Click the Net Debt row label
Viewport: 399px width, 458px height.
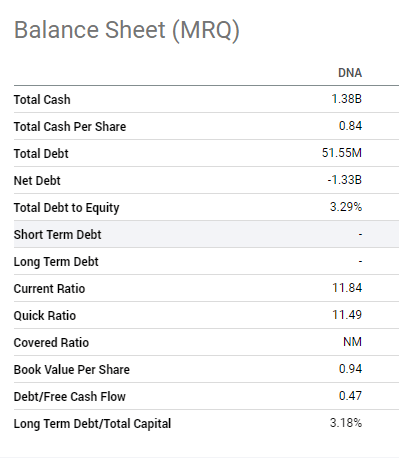coord(37,181)
